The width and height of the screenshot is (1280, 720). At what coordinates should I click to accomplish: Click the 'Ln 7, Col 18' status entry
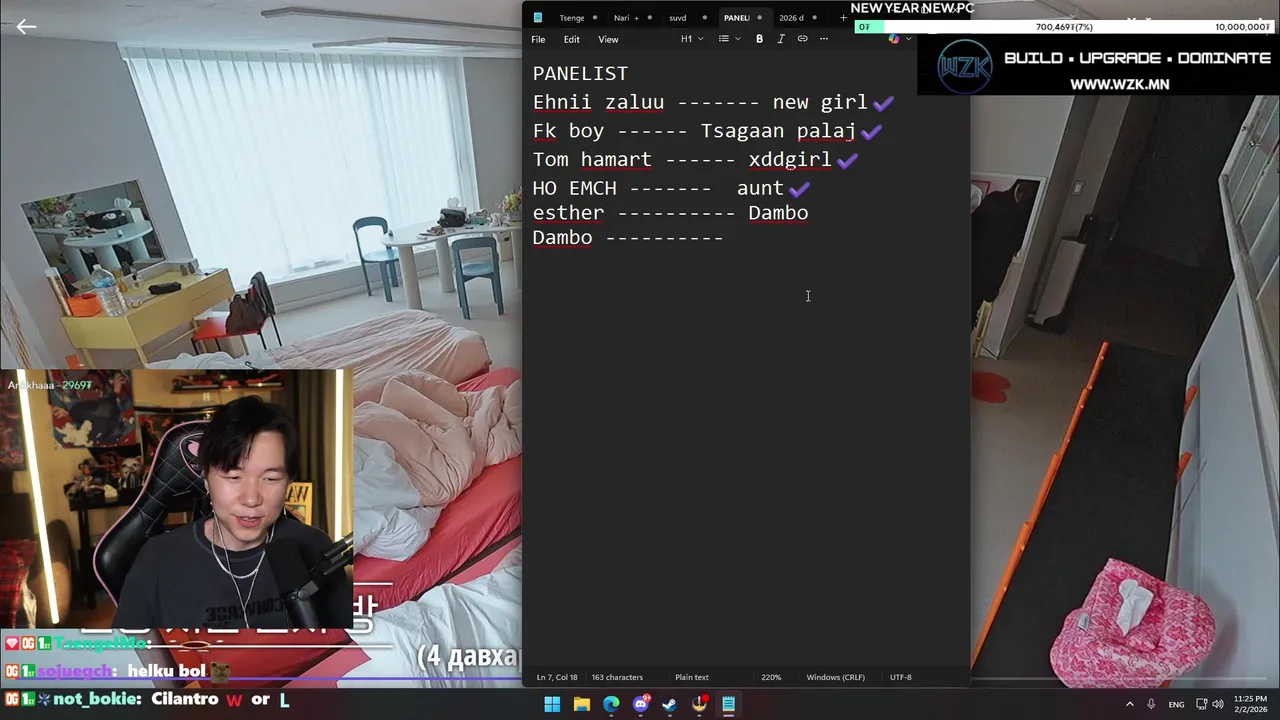pyautogui.click(x=557, y=677)
